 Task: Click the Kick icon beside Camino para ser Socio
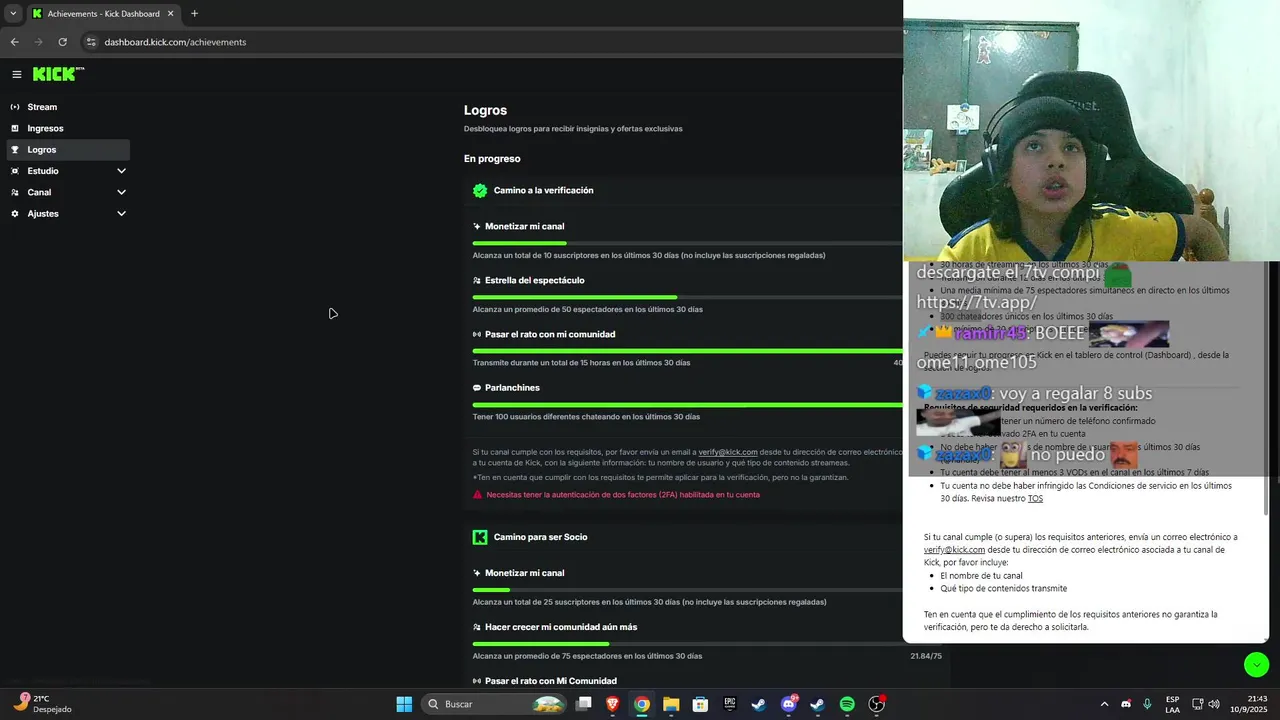(480, 537)
